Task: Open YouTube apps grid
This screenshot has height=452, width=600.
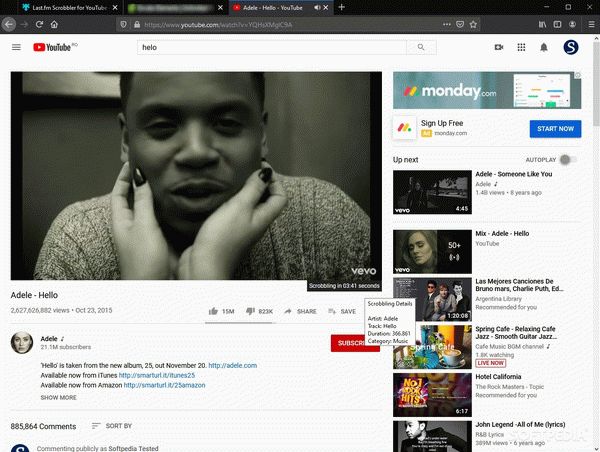Action: [x=521, y=47]
